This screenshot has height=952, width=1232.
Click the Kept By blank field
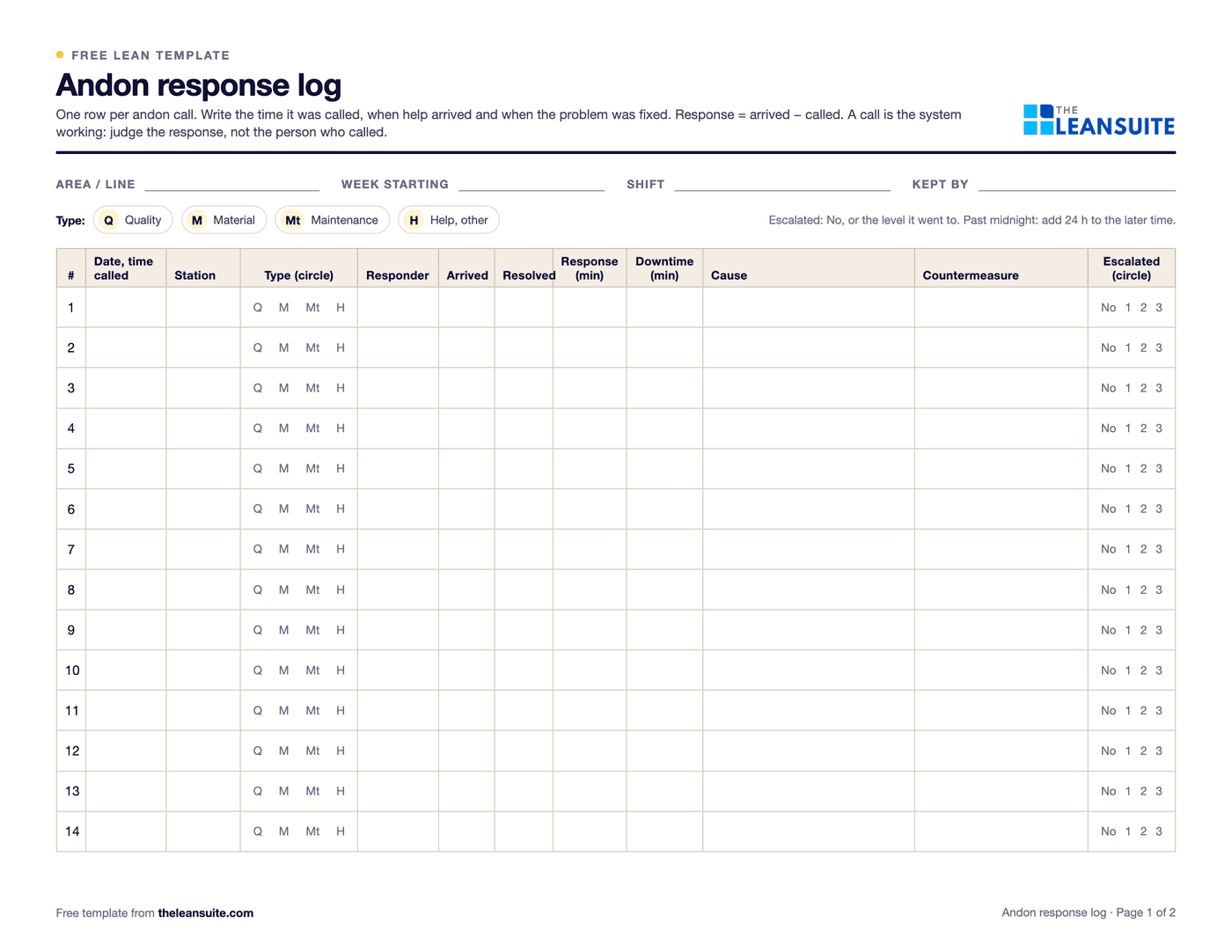(1077, 184)
